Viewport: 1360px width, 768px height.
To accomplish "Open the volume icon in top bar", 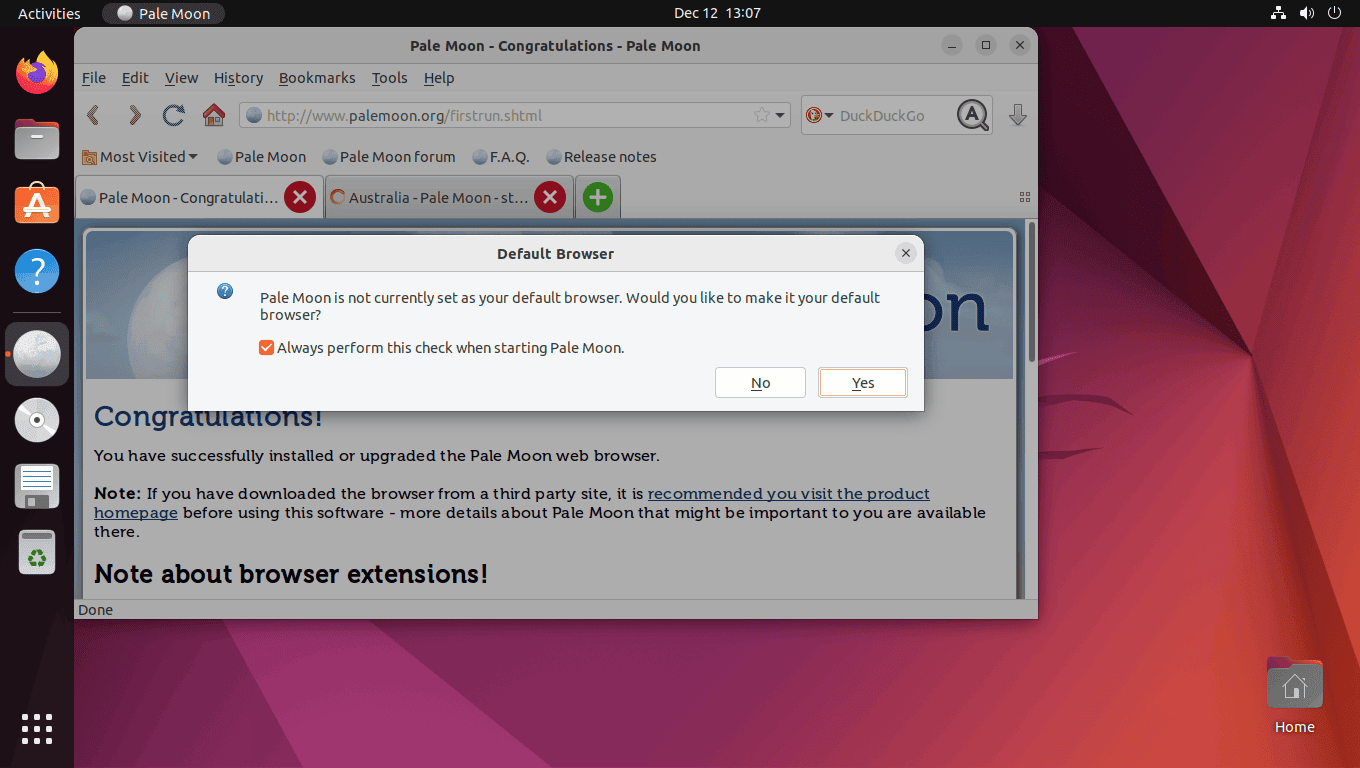I will 1306,13.
